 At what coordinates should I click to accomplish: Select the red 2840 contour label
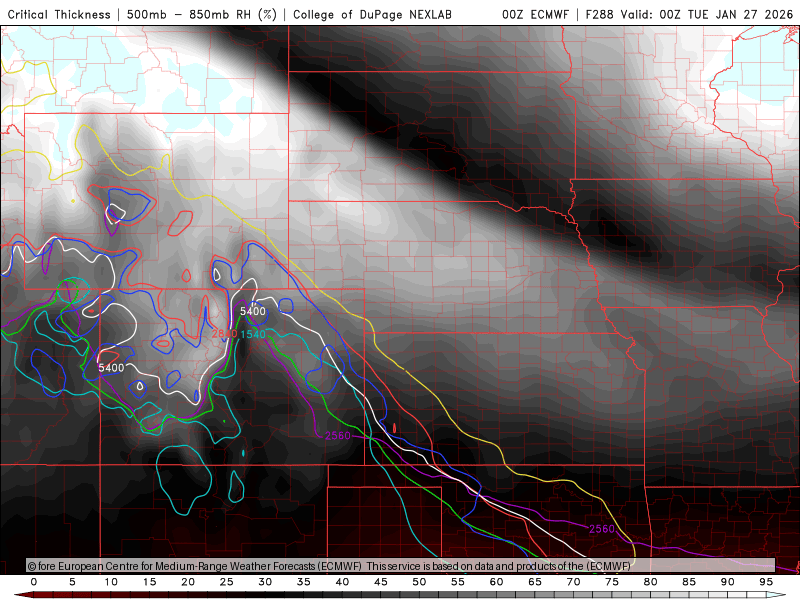tap(224, 334)
